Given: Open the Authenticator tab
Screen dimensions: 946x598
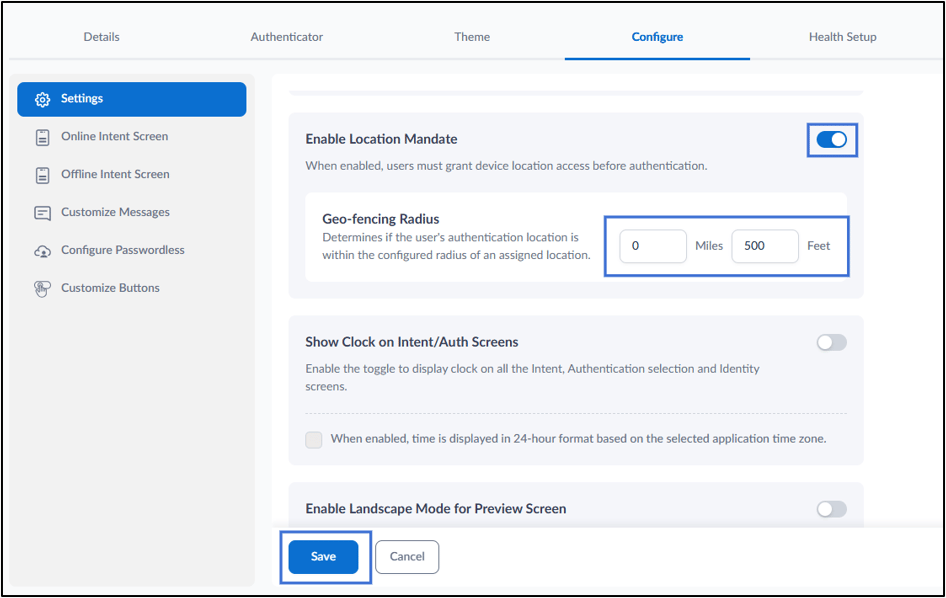Looking at the screenshot, I should (x=287, y=37).
